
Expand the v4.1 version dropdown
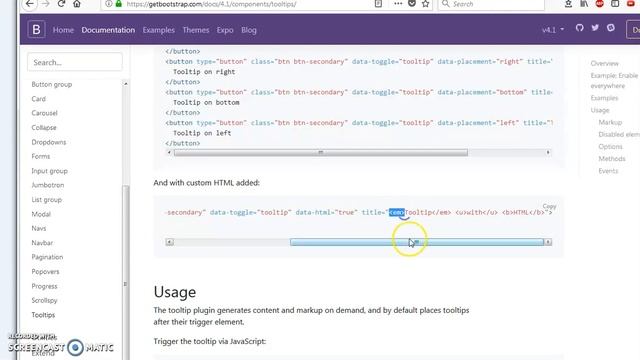pos(553,30)
